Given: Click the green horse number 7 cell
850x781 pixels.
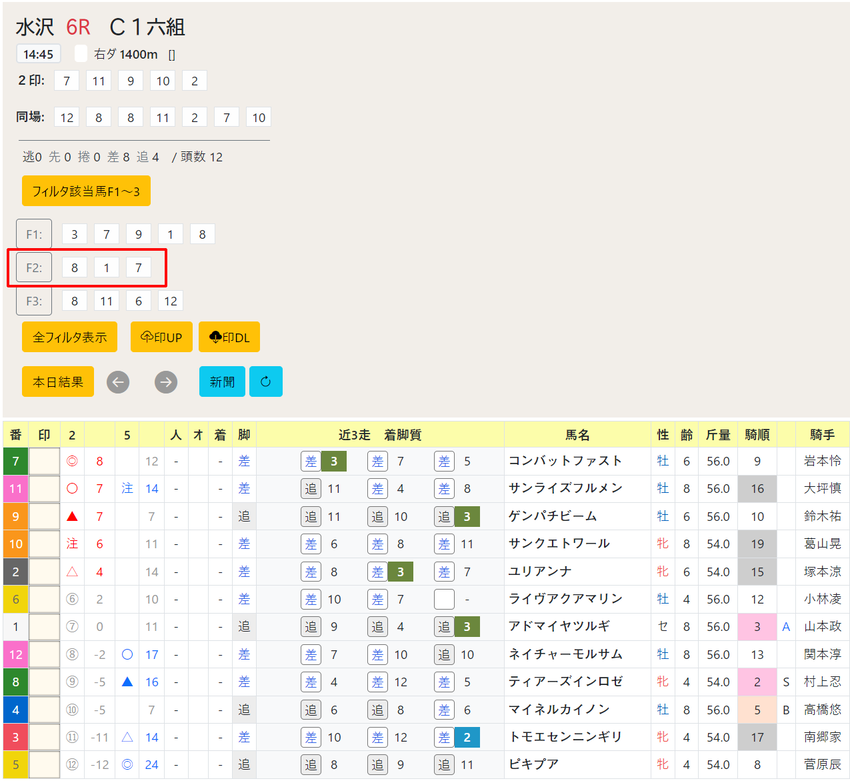Looking at the screenshot, I should click(16, 461).
